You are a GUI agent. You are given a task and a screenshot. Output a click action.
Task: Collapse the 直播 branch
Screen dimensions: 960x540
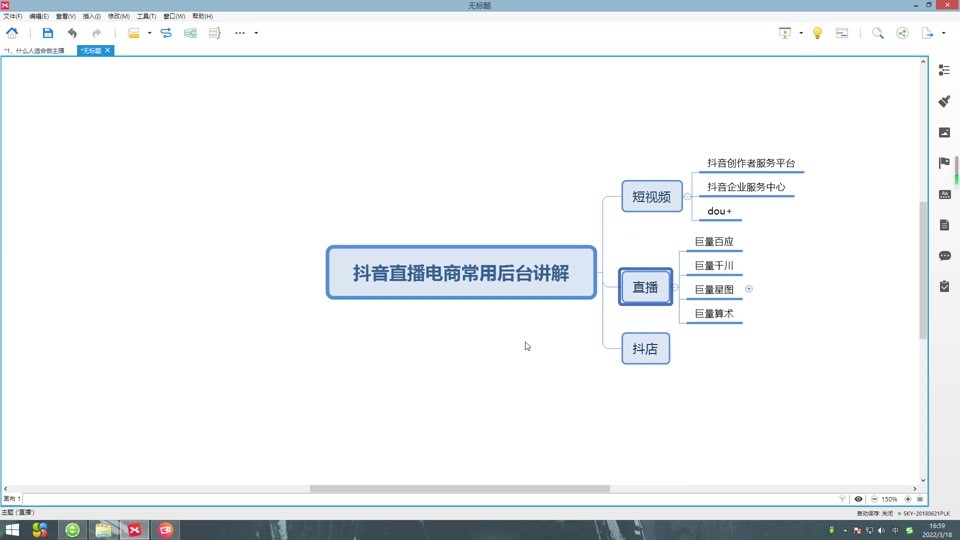pos(675,287)
